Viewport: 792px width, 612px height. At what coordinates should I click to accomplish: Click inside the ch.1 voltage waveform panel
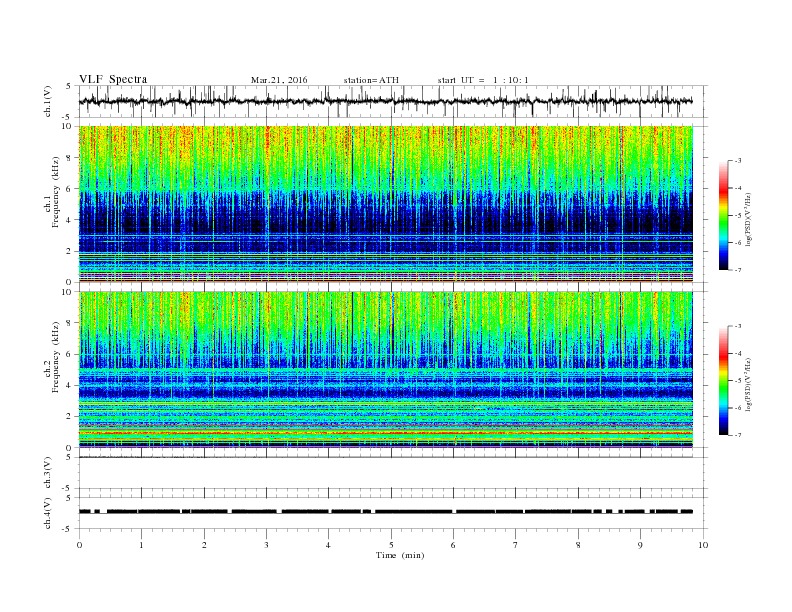[392, 101]
